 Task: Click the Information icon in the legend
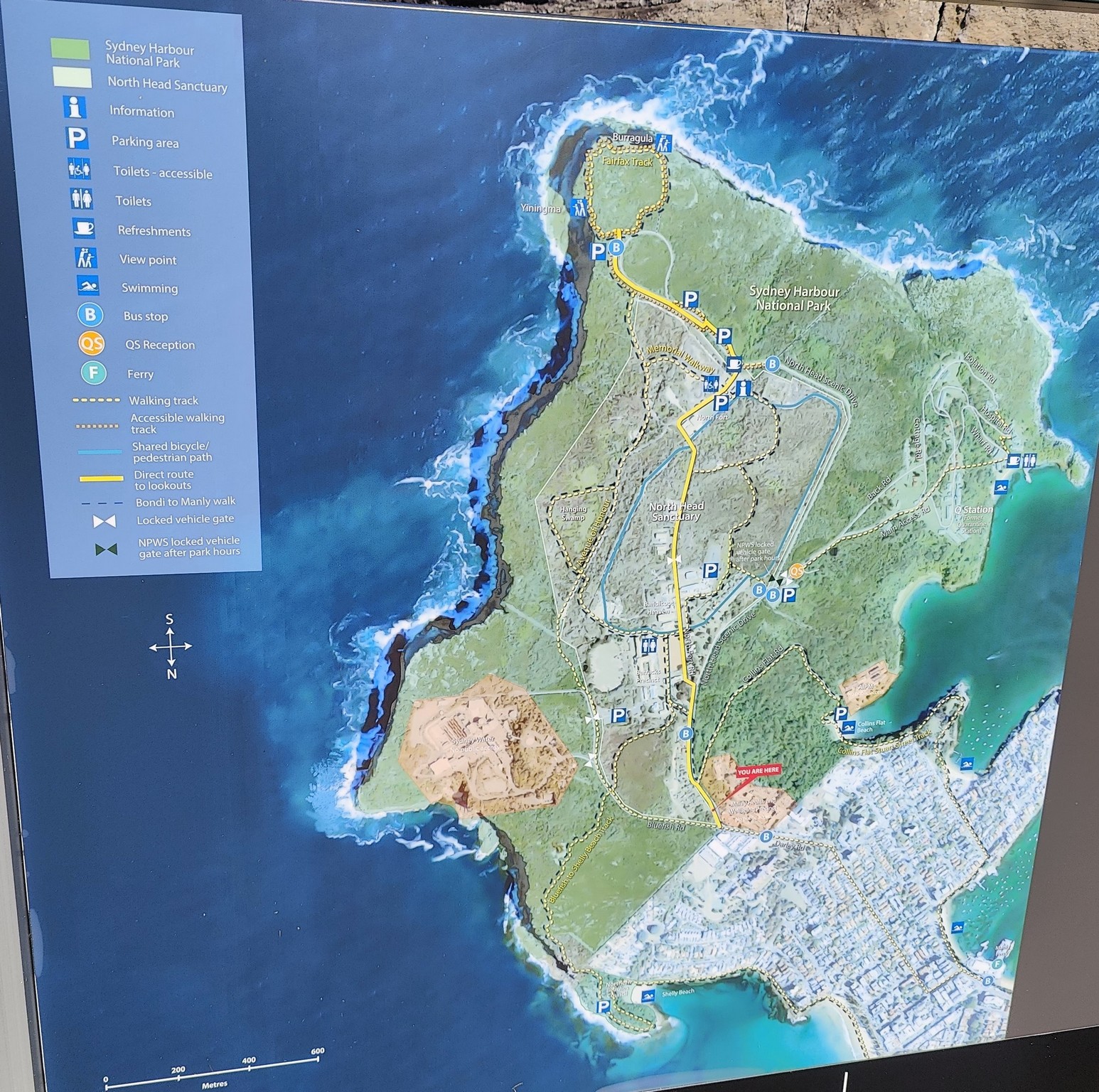point(75,107)
